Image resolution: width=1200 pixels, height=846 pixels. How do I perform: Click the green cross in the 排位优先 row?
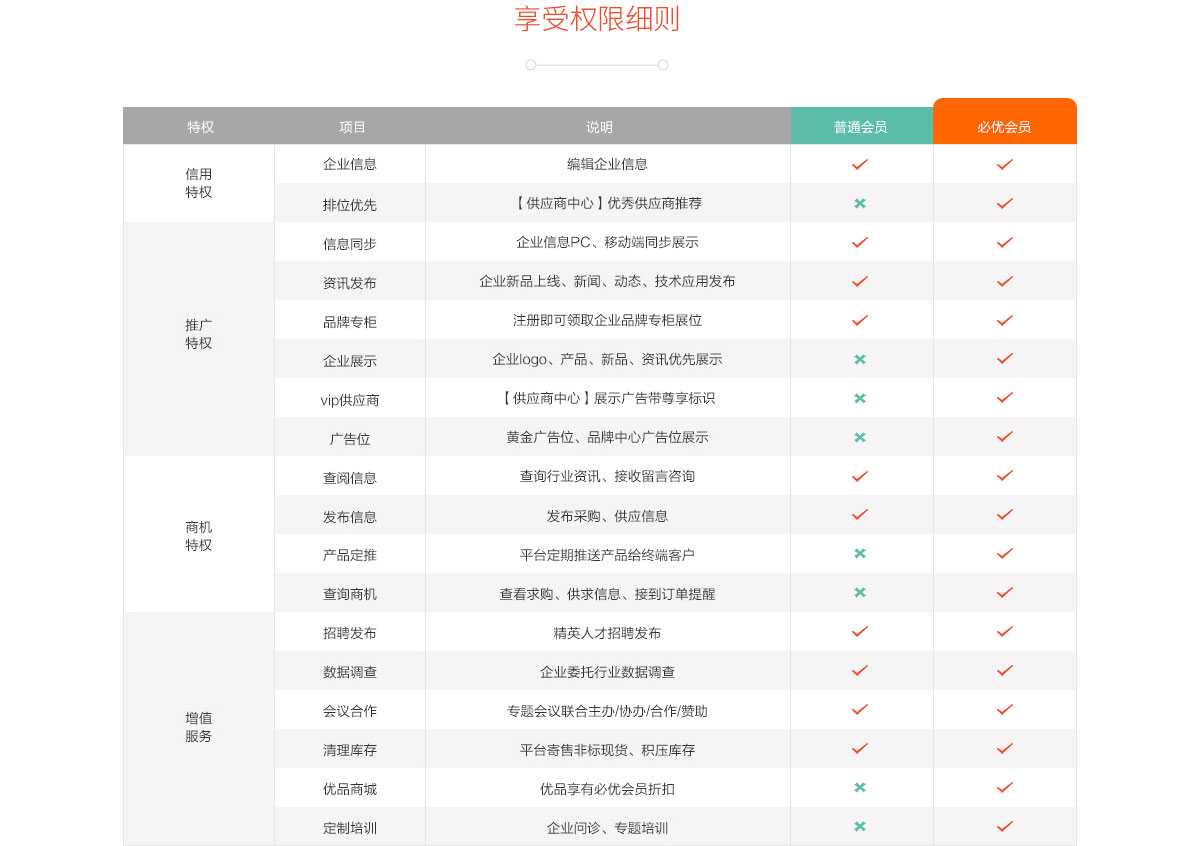[860, 203]
